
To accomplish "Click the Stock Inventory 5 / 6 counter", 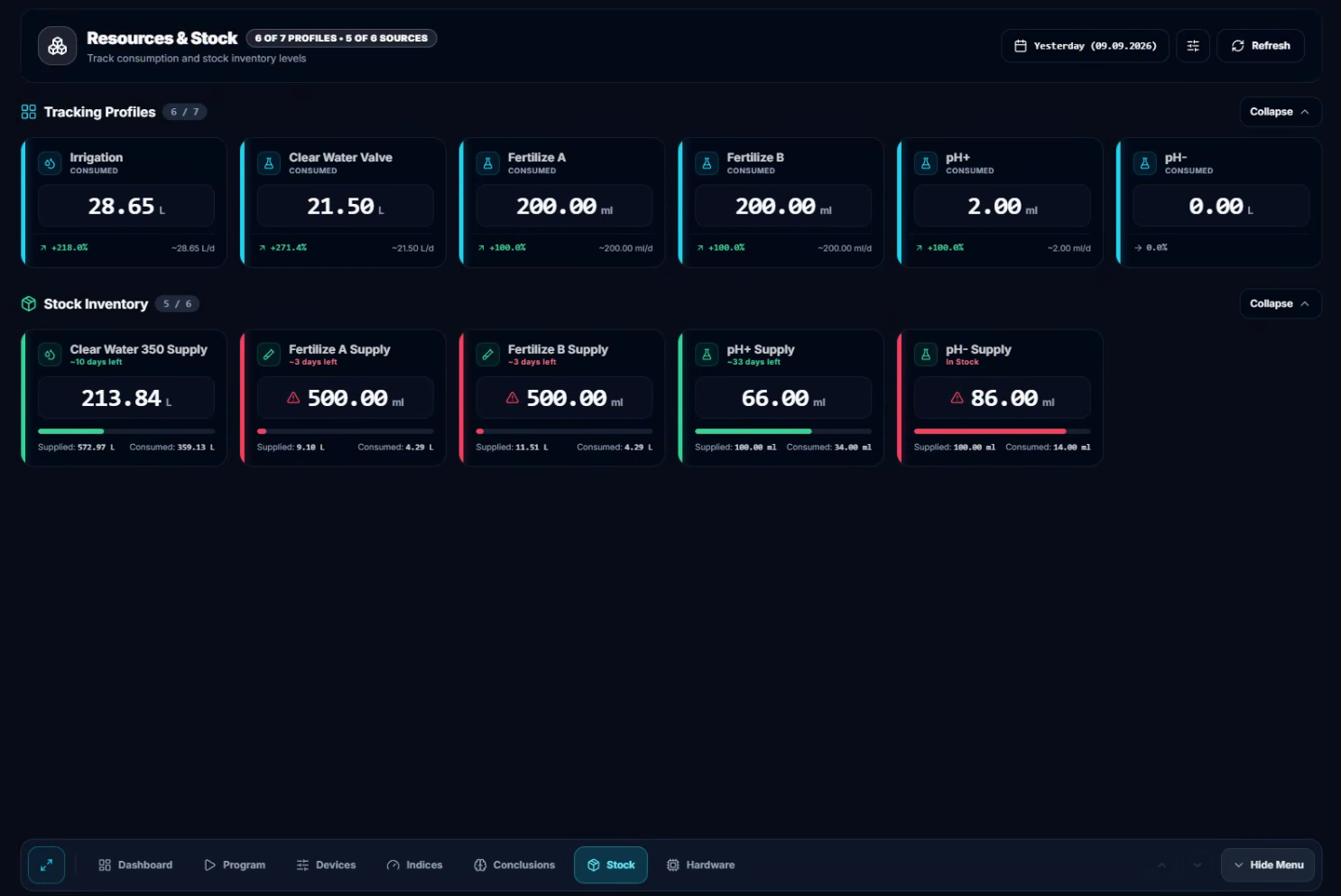I will point(177,304).
